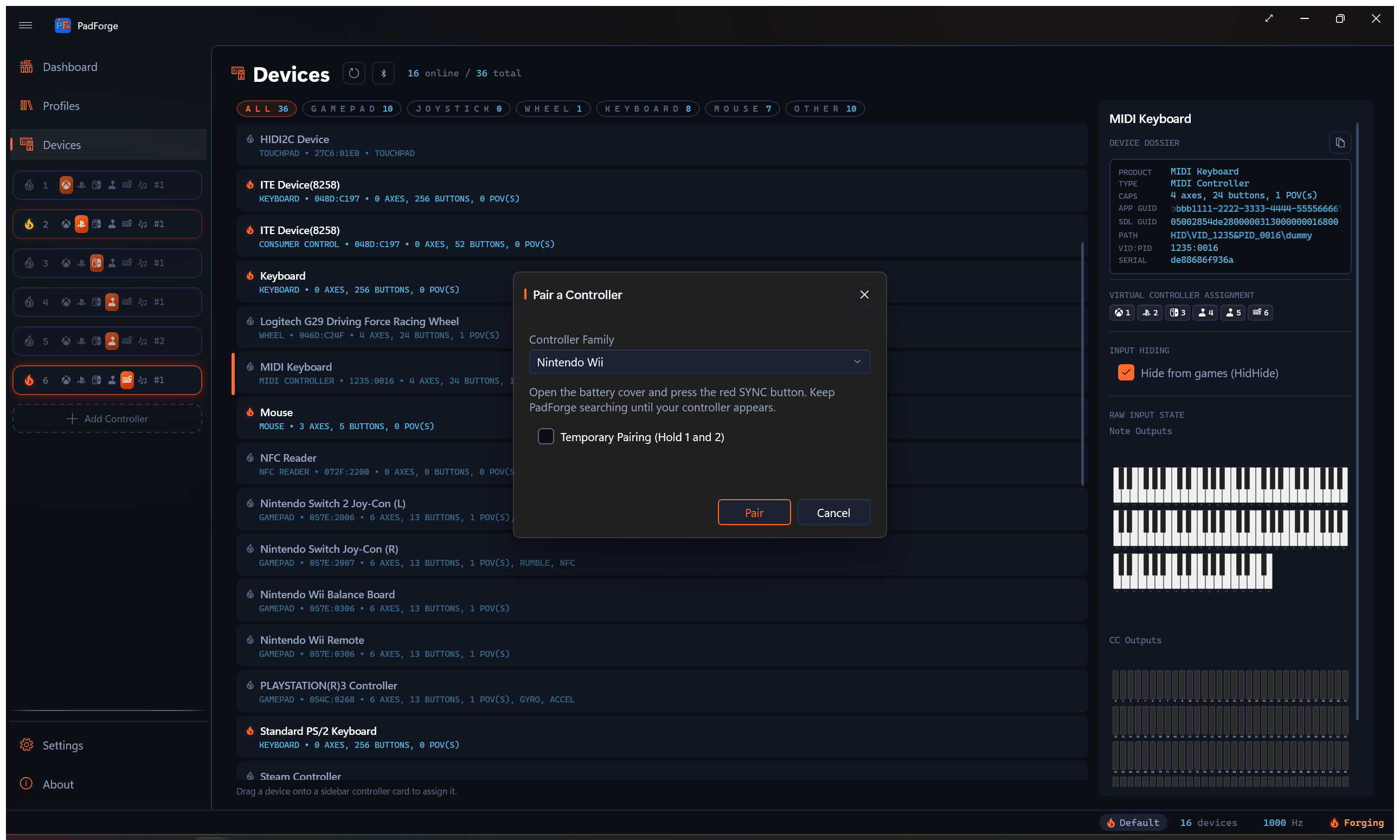Filter devices by GAMEPAD 10

coord(352,109)
